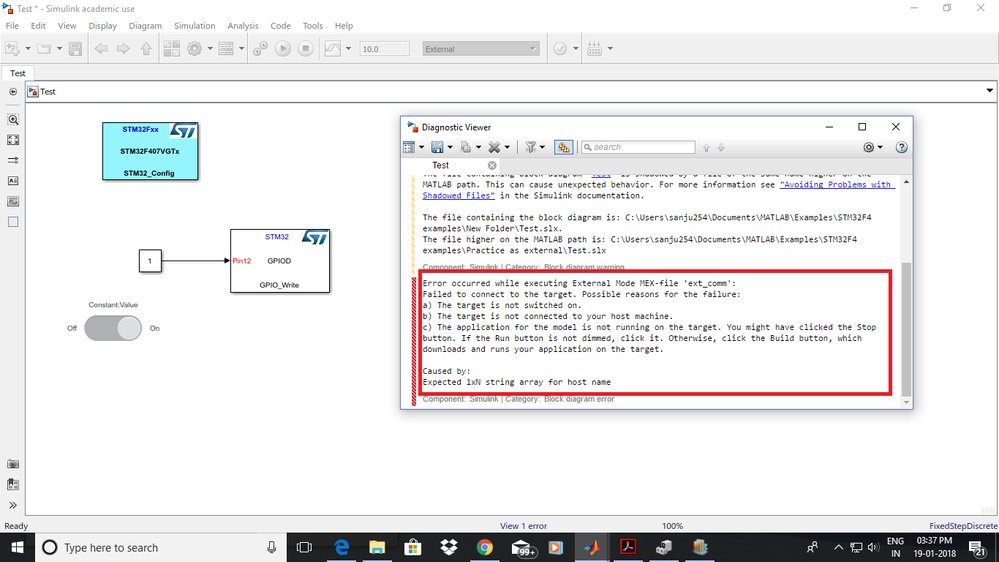The height and width of the screenshot is (562, 999).
Task: Open the Simulation menu
Action: click(x=194, y=25)
